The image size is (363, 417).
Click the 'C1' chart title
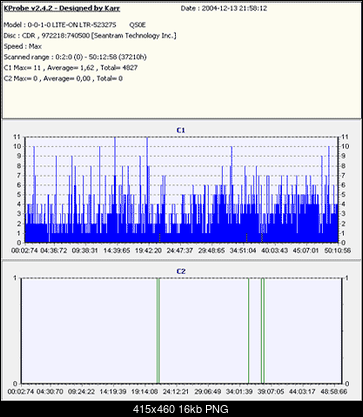click(x=181, y=130)
